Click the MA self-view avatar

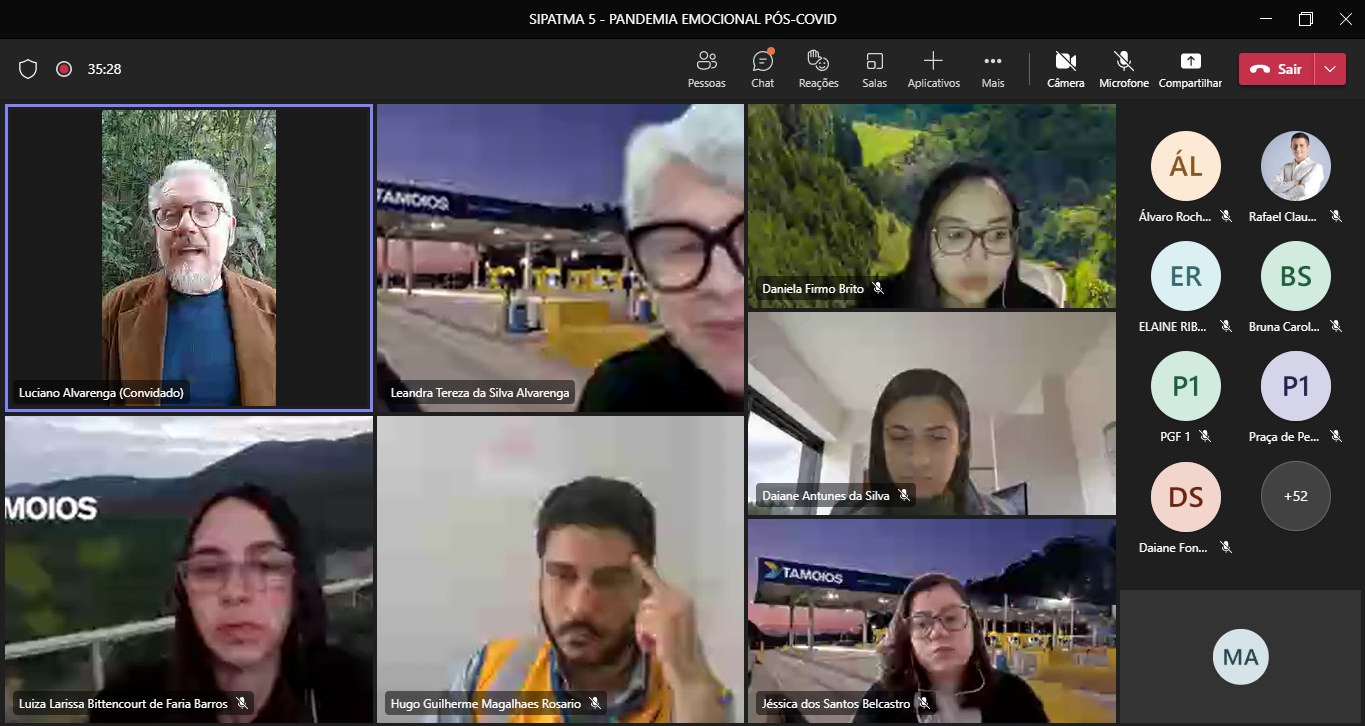1240,657
